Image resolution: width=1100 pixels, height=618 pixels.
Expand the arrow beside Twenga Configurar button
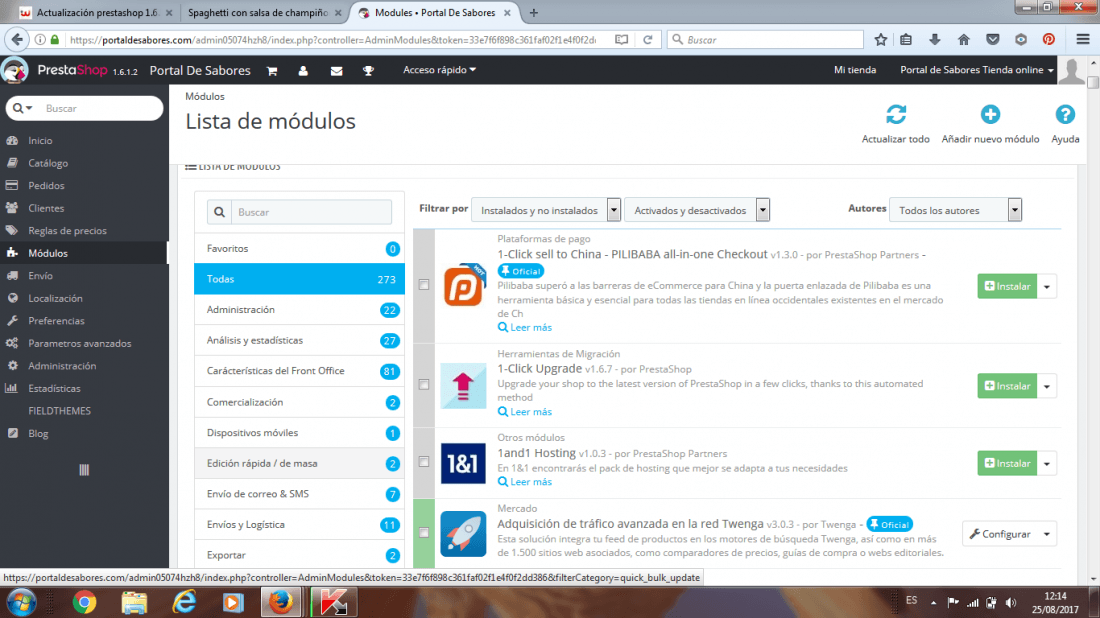[x=1047, y=534]
